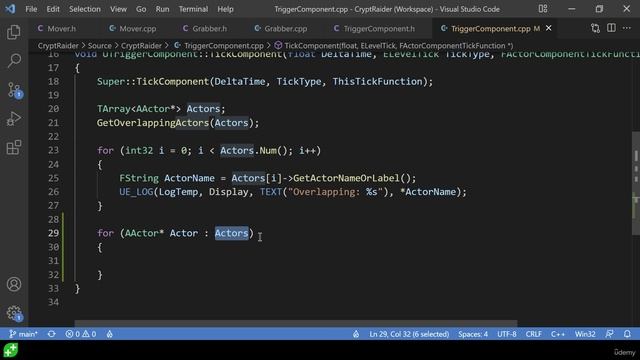Switch to the Grabber.h tab
The image size is (640, 360).
point(205,28)
